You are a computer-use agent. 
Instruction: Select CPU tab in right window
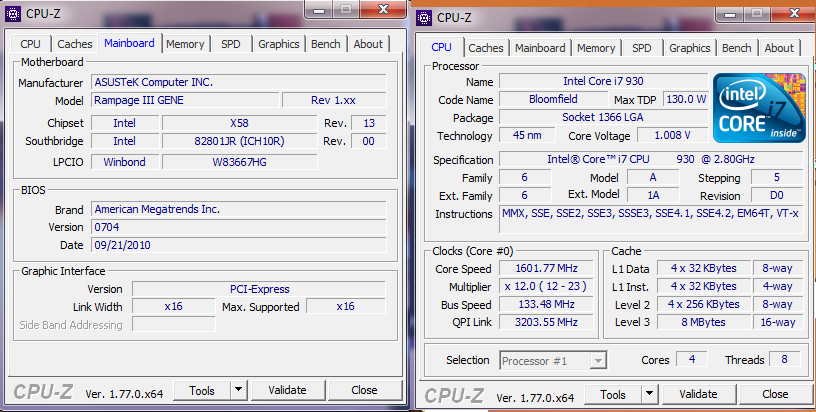click(x=441, y=47)
